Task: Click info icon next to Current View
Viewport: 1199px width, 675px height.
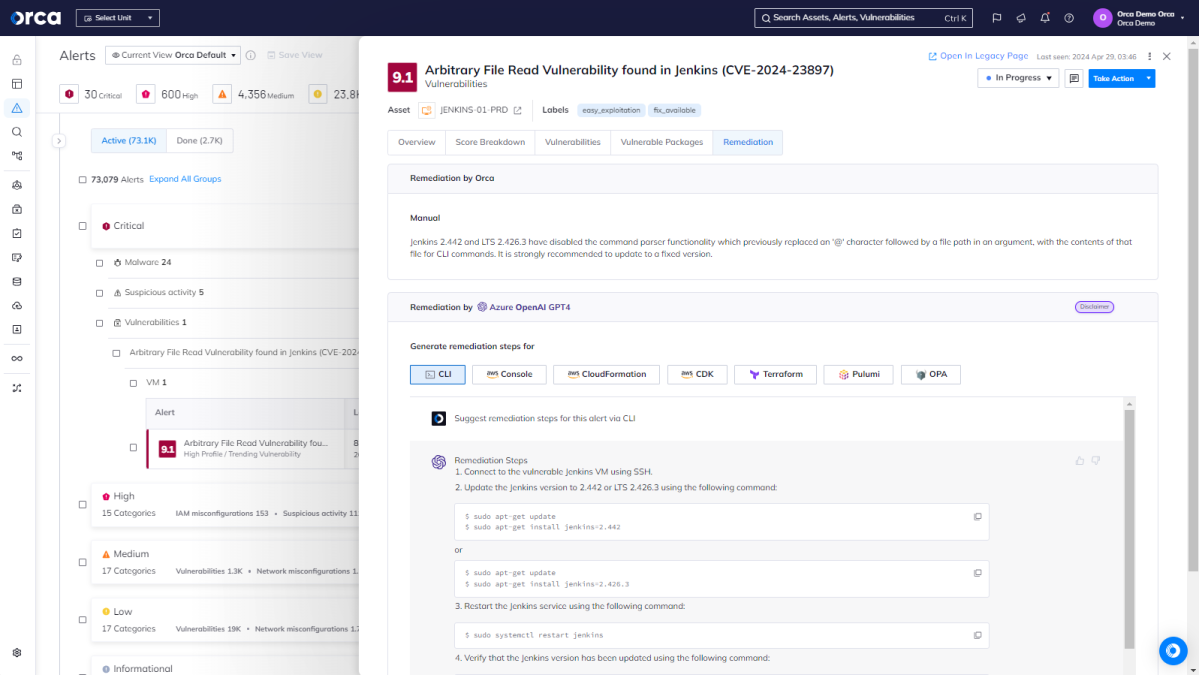Action: (251, 55)
